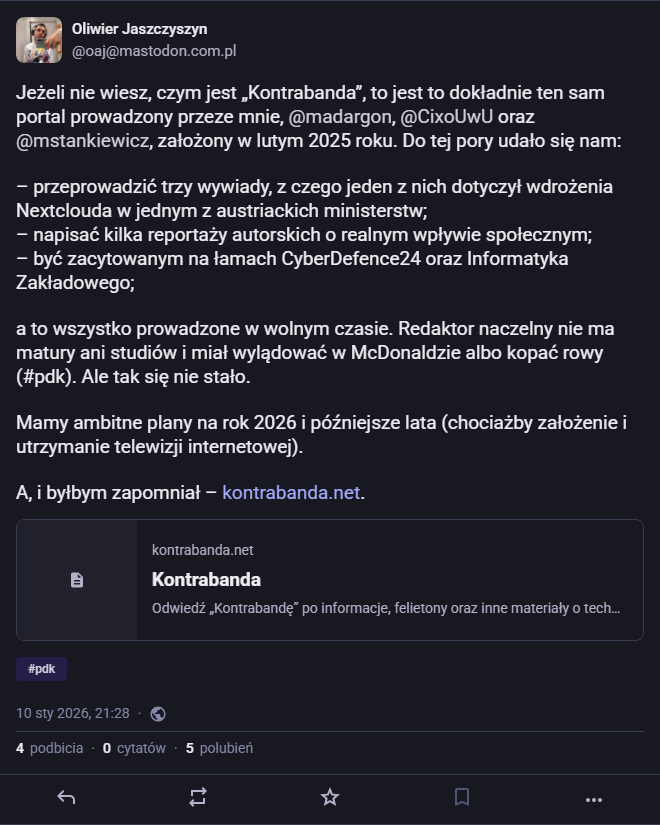The height and width of the screenshot is (825, 660).
Task: View the 4 podbicia boosts list
Action: click(x=49, y=748)
